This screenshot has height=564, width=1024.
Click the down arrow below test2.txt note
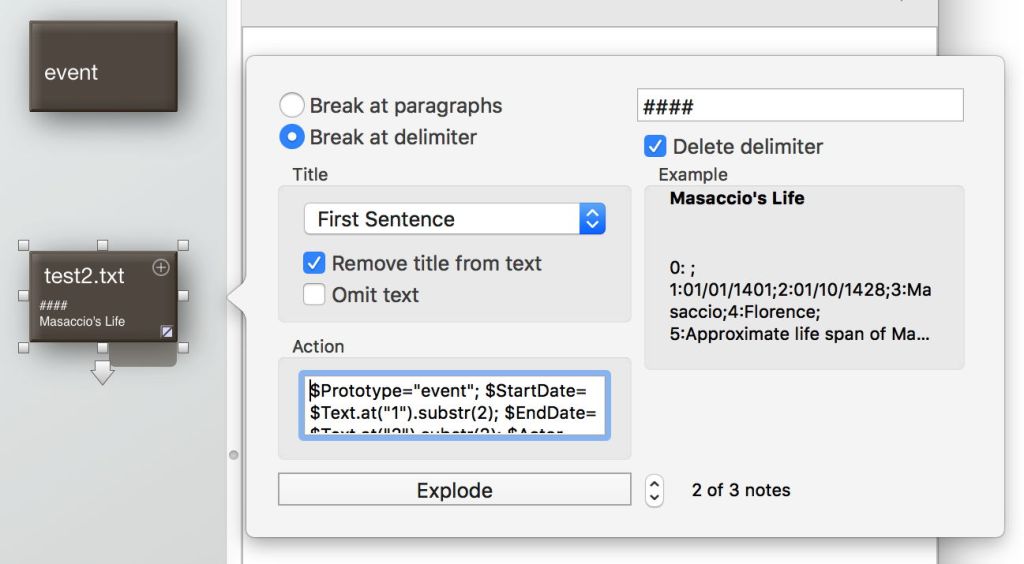click(x=102, y=374)
